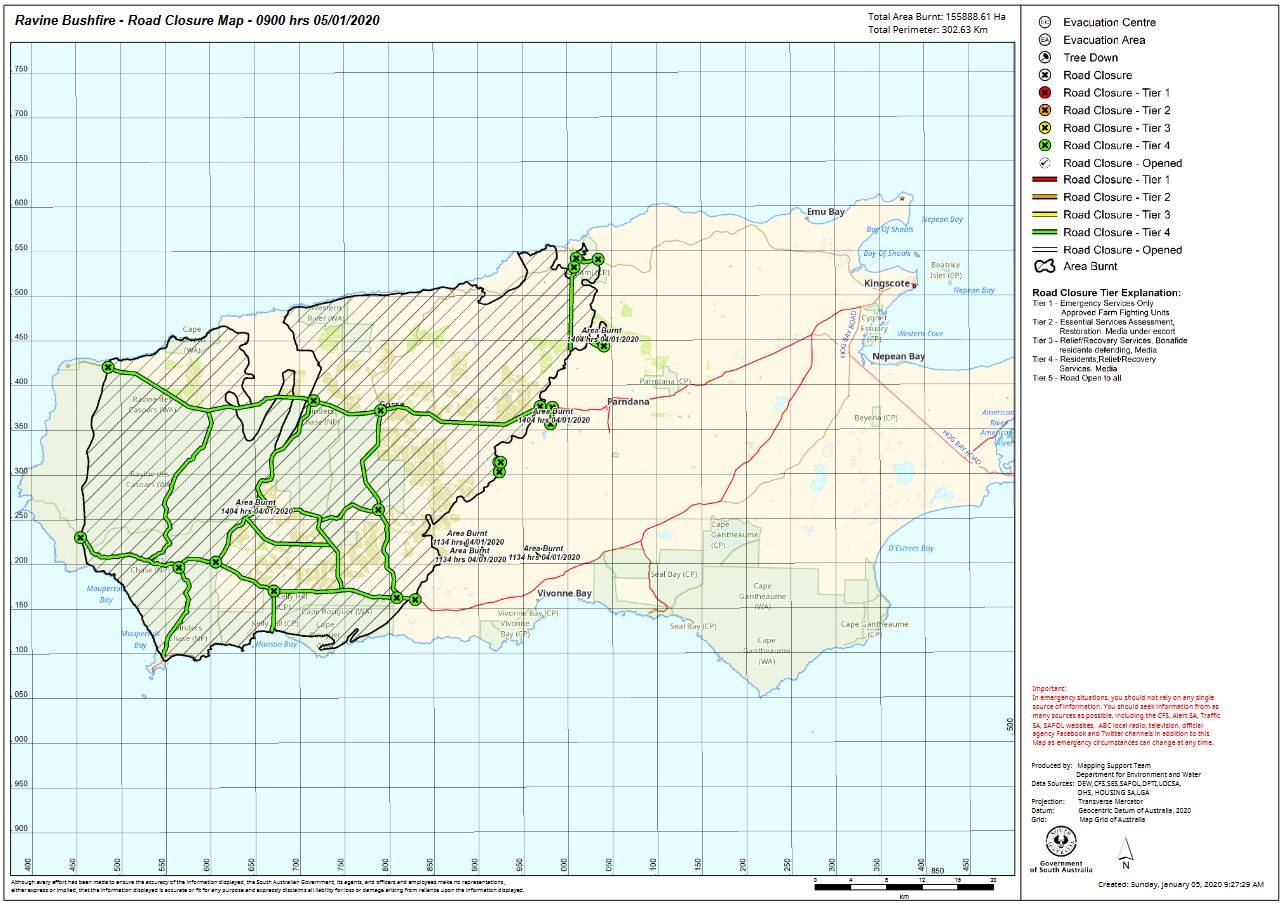1284x905 pixels.
Task: Click the 'Total Perimeter: 302.63 Km' text
Action: tap(928, 30)
